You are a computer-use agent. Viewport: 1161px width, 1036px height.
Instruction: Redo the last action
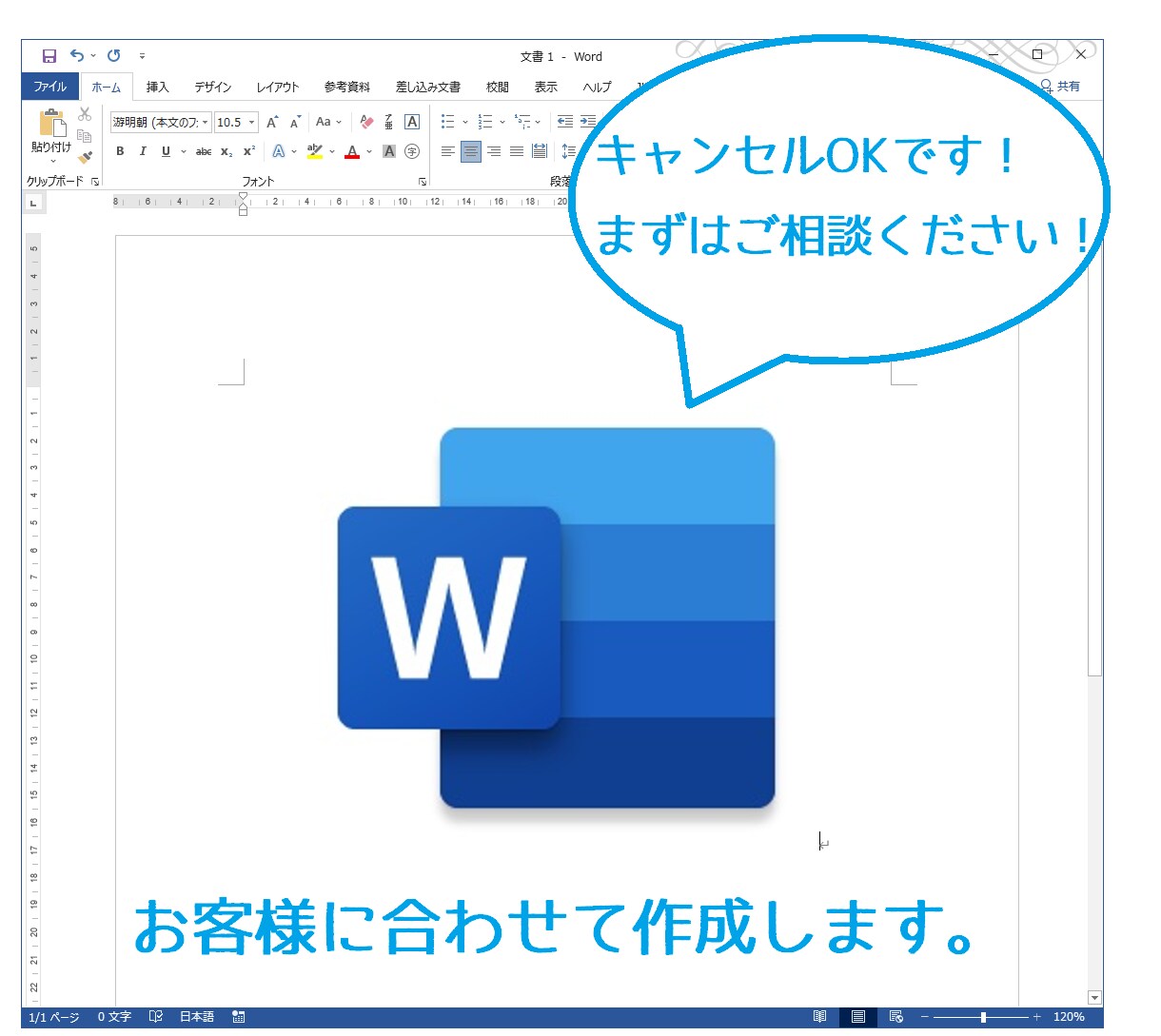tap(114, 55)
